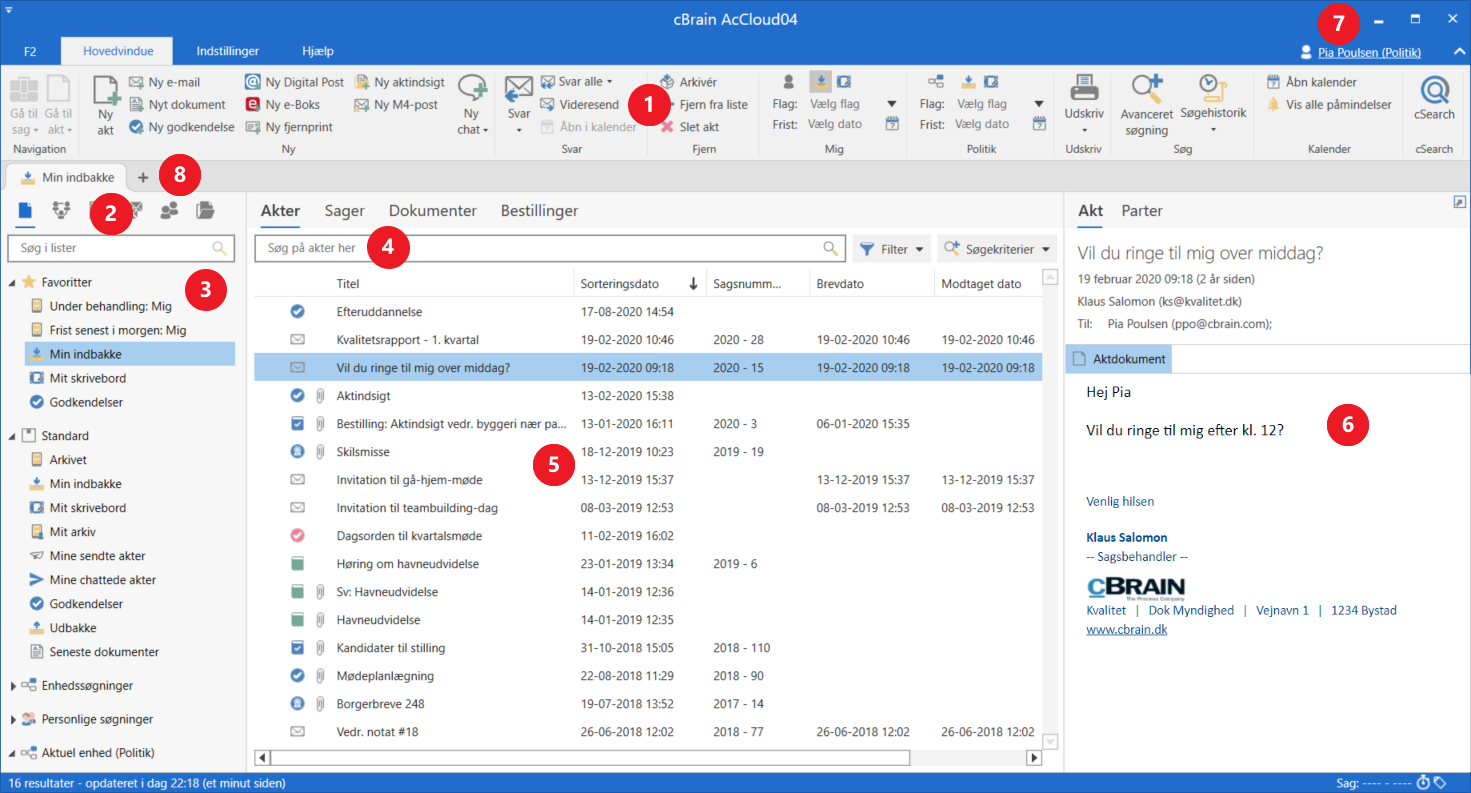Collapse the Favoritter tree group

[12, 283]
